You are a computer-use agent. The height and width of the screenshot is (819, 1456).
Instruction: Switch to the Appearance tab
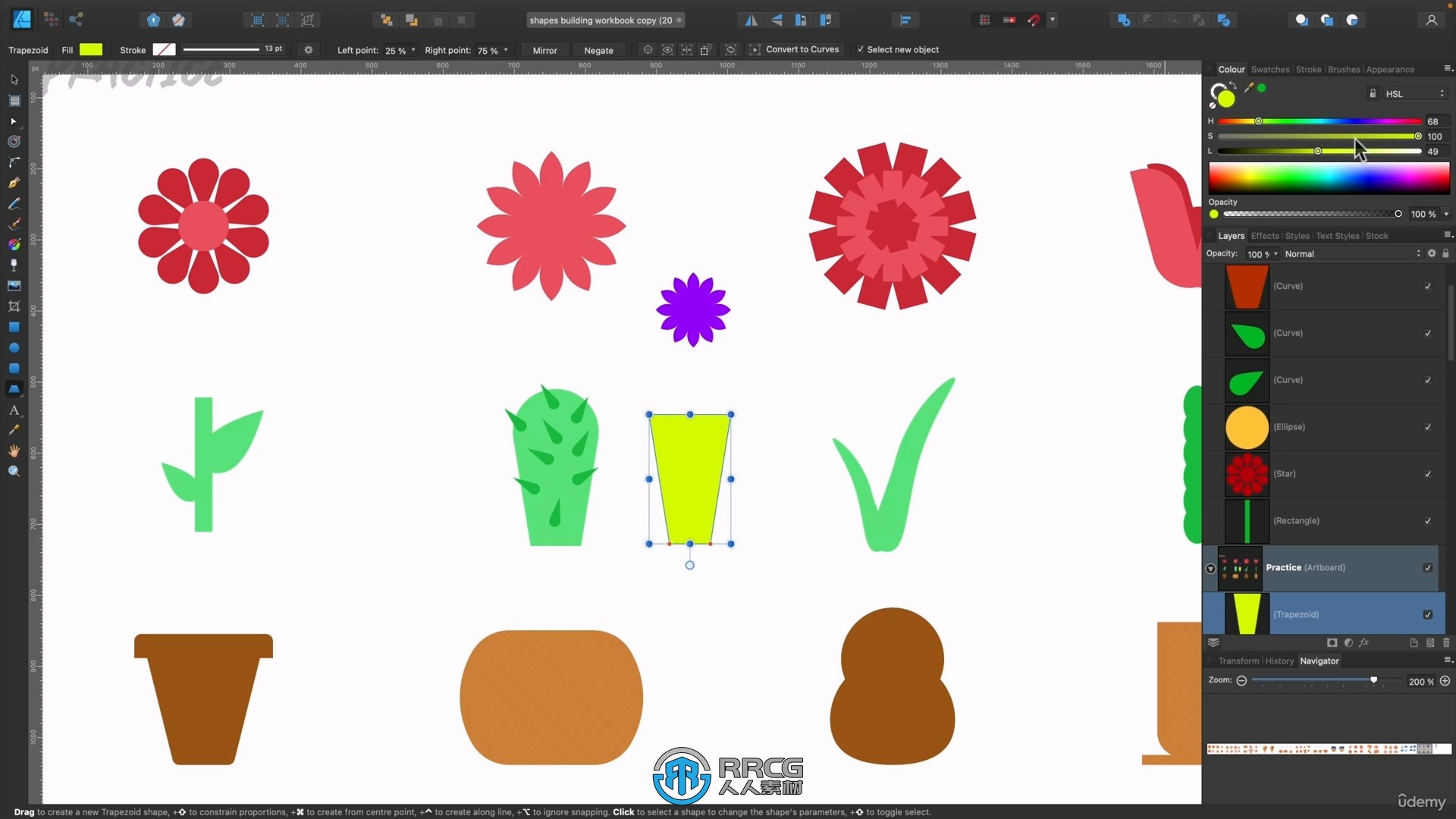[1390, 69]
